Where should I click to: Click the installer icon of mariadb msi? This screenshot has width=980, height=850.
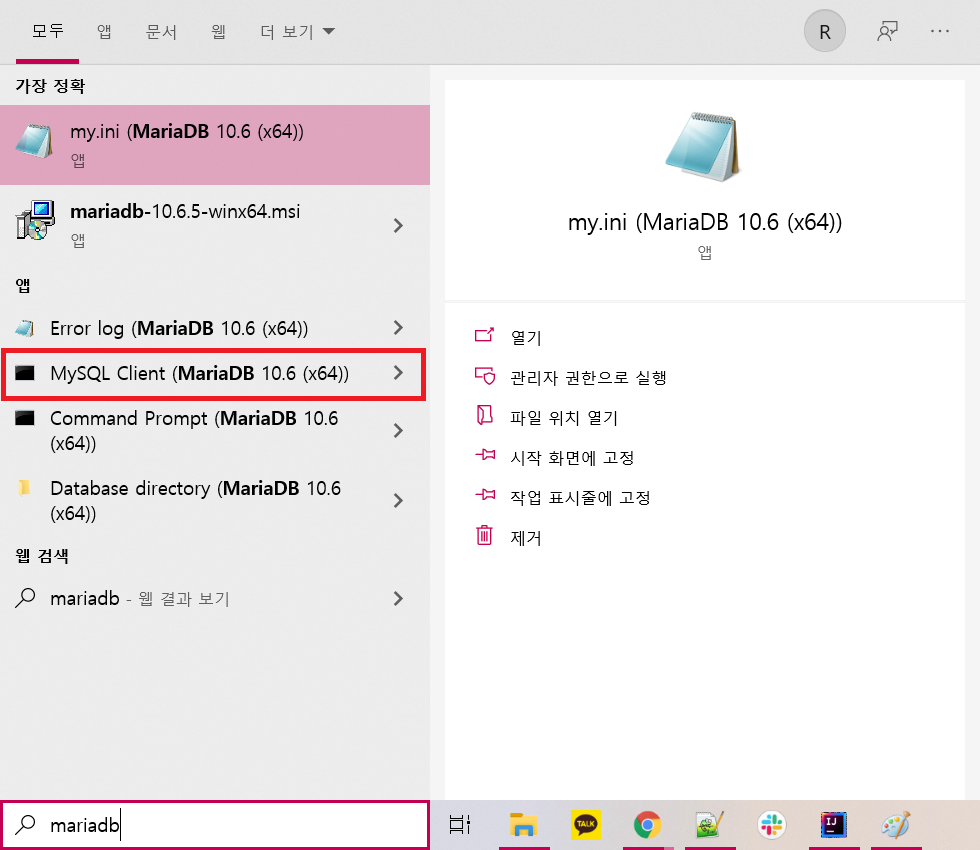click(35, 220)
